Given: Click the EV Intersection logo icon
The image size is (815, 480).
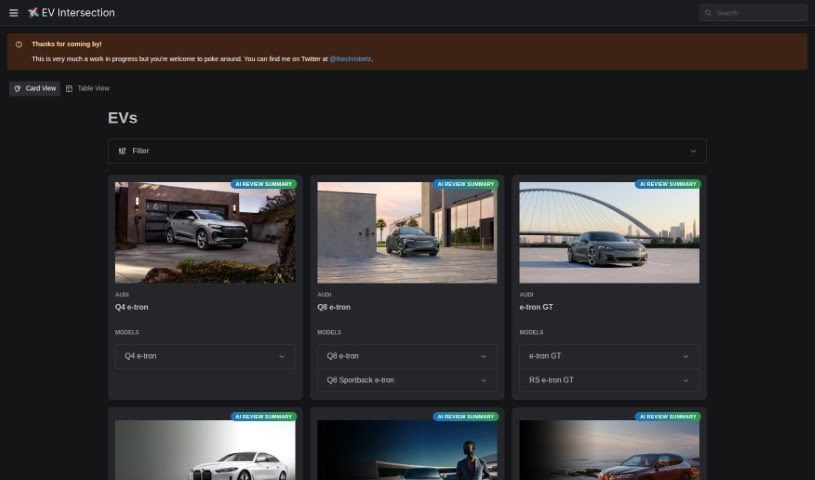Looking at the screenshot, I should (x=33, y=13).
